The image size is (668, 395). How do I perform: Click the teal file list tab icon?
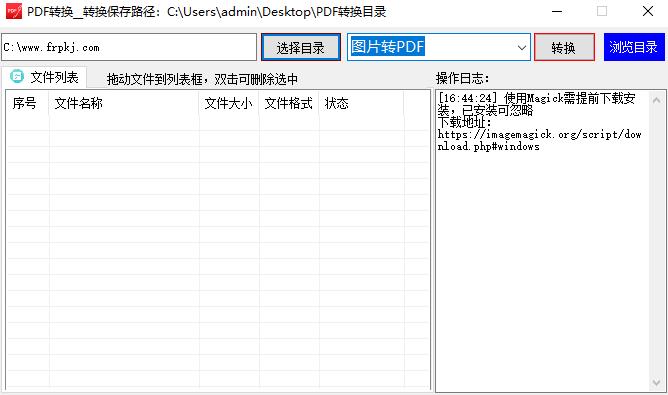(17, 77)
